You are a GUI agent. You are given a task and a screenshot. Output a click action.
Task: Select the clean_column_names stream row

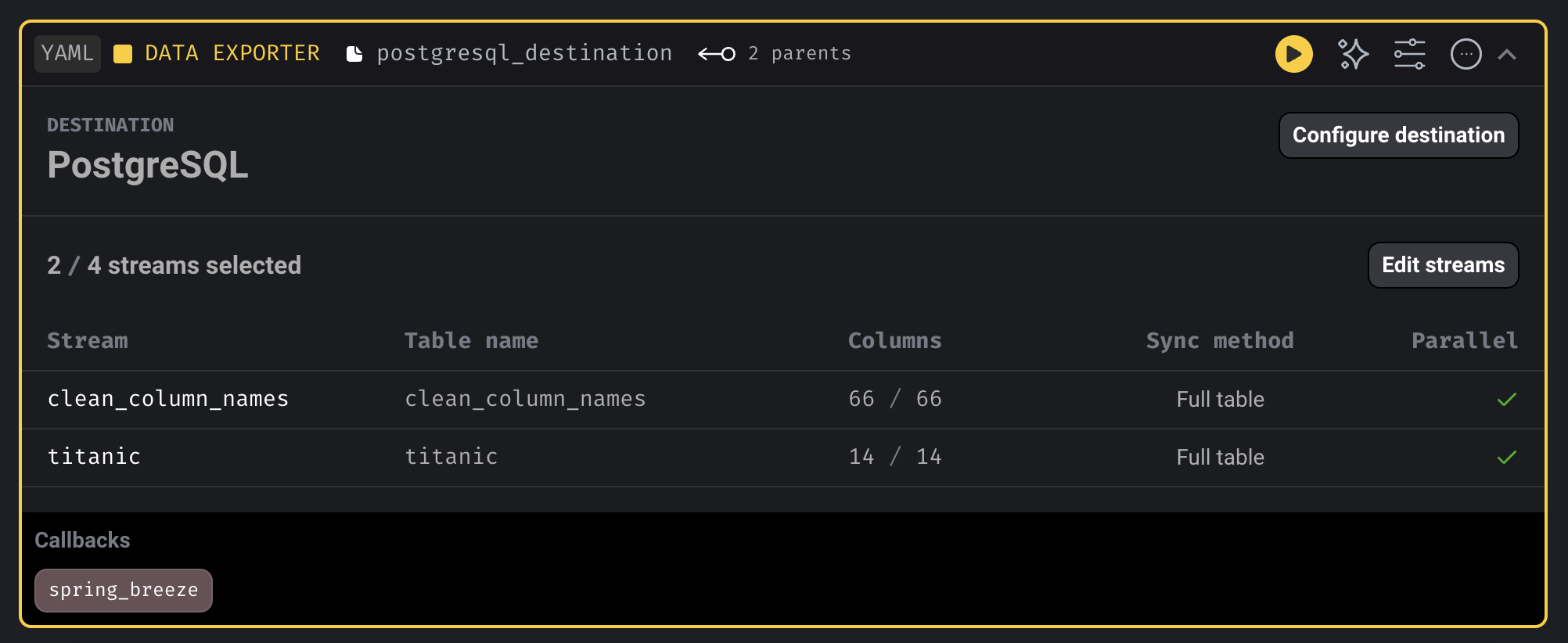click(x=783, y=400)
